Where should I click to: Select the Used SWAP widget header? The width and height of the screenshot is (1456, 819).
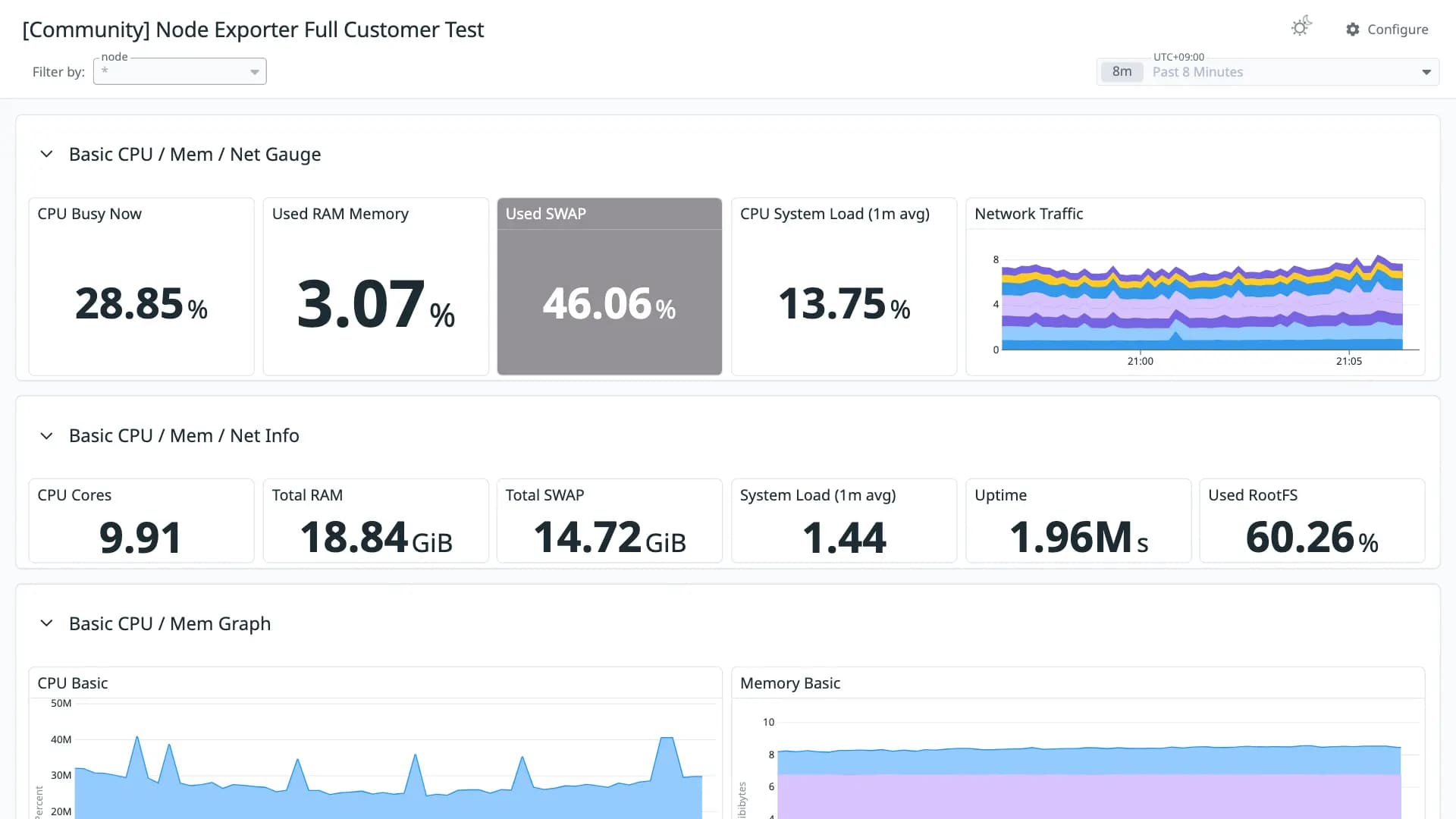coord(610,214)
